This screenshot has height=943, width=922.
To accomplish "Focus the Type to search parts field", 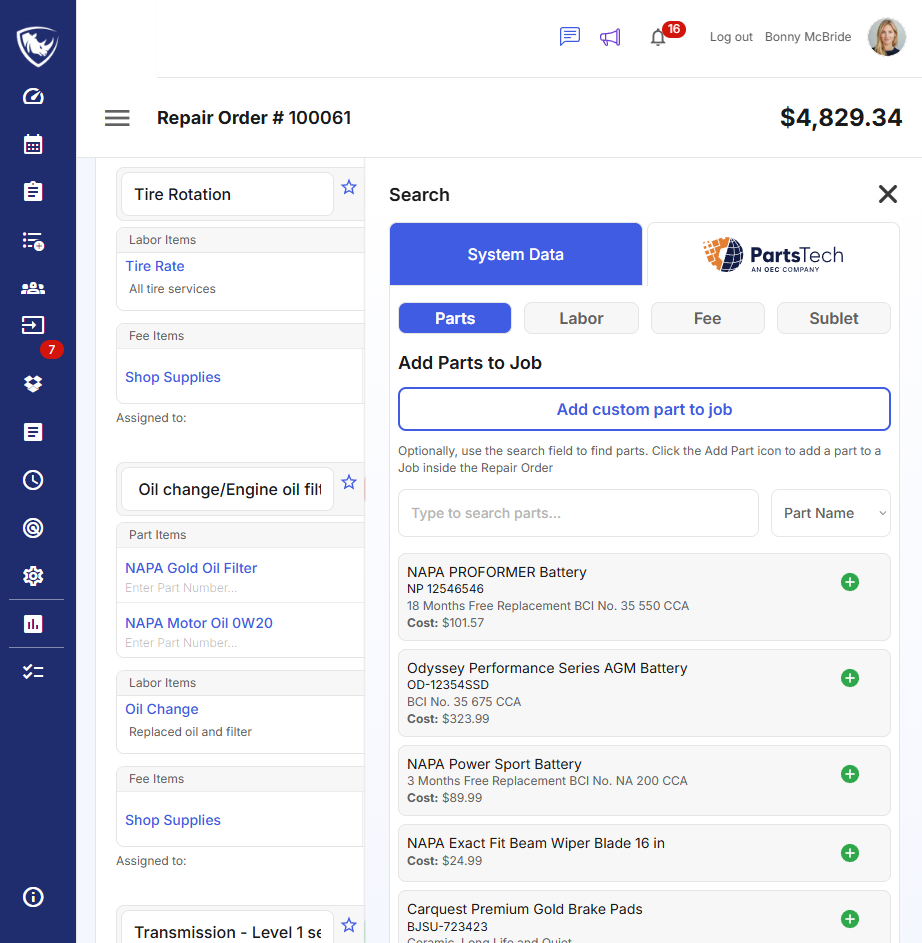I will 578,513.
